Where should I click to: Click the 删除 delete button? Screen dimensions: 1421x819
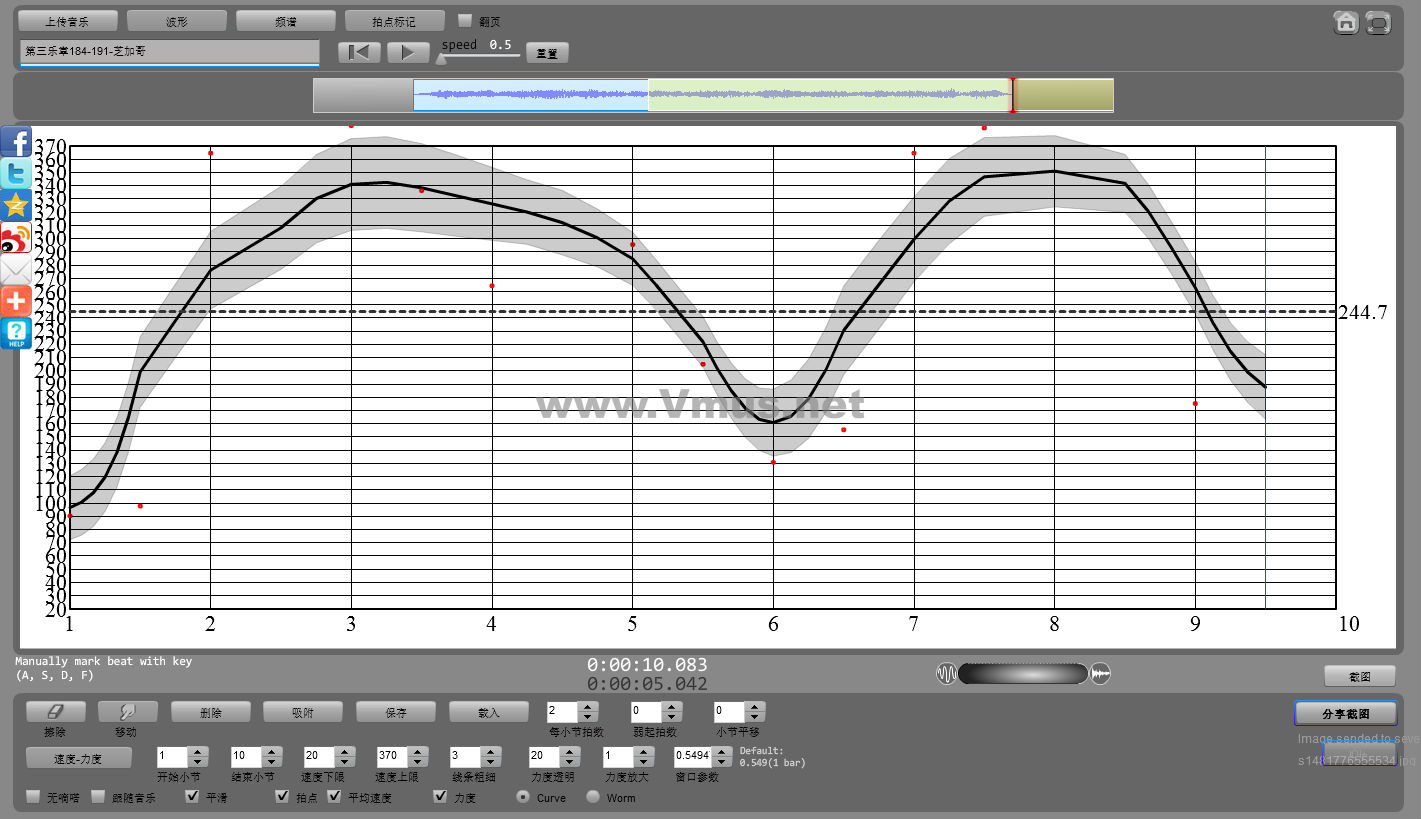[211, 712]
